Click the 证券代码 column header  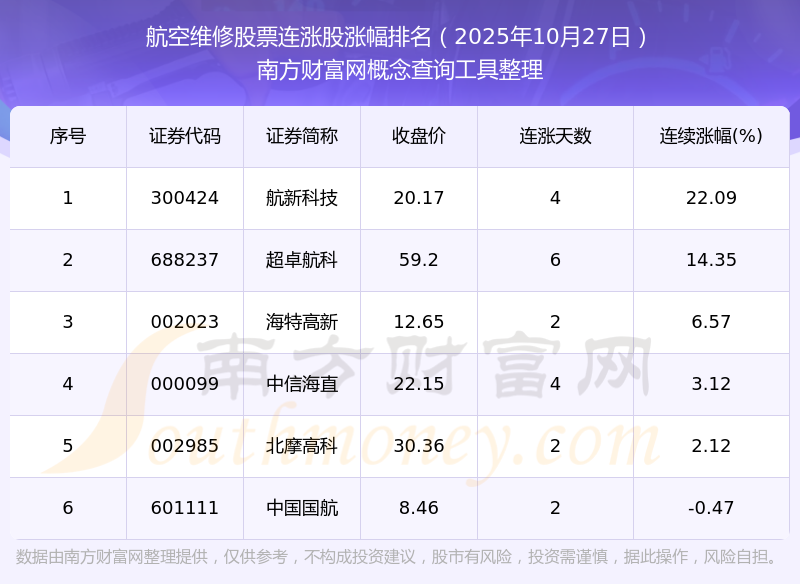click(x=185, y=136)
